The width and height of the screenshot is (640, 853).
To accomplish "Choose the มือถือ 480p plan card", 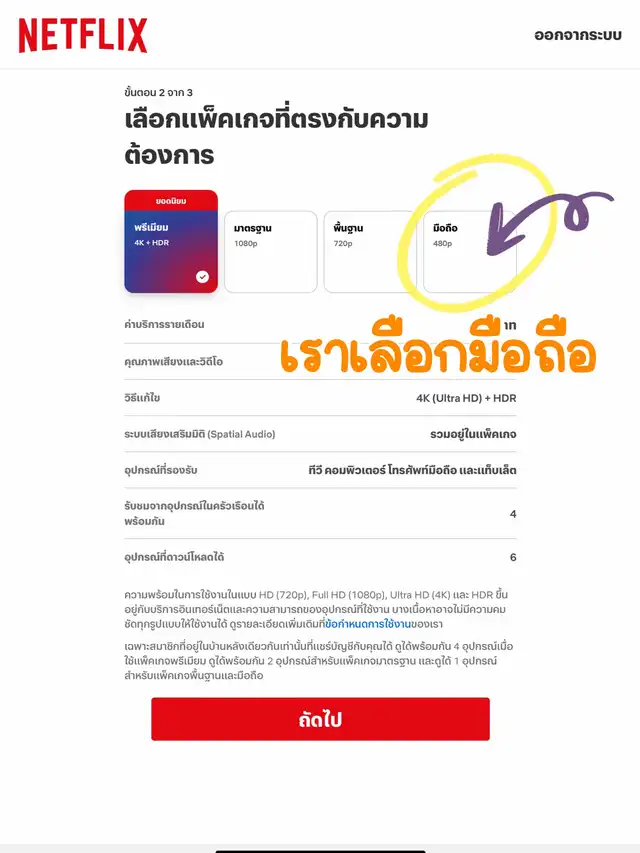I will 470,252.
